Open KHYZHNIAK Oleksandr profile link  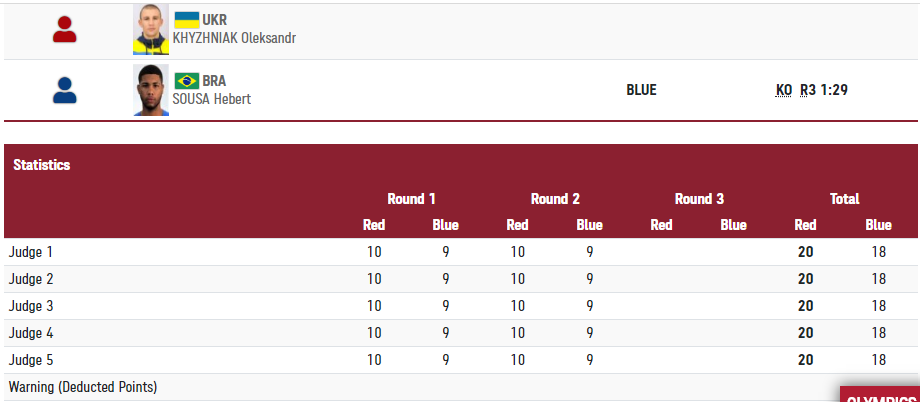click(234, 39)
